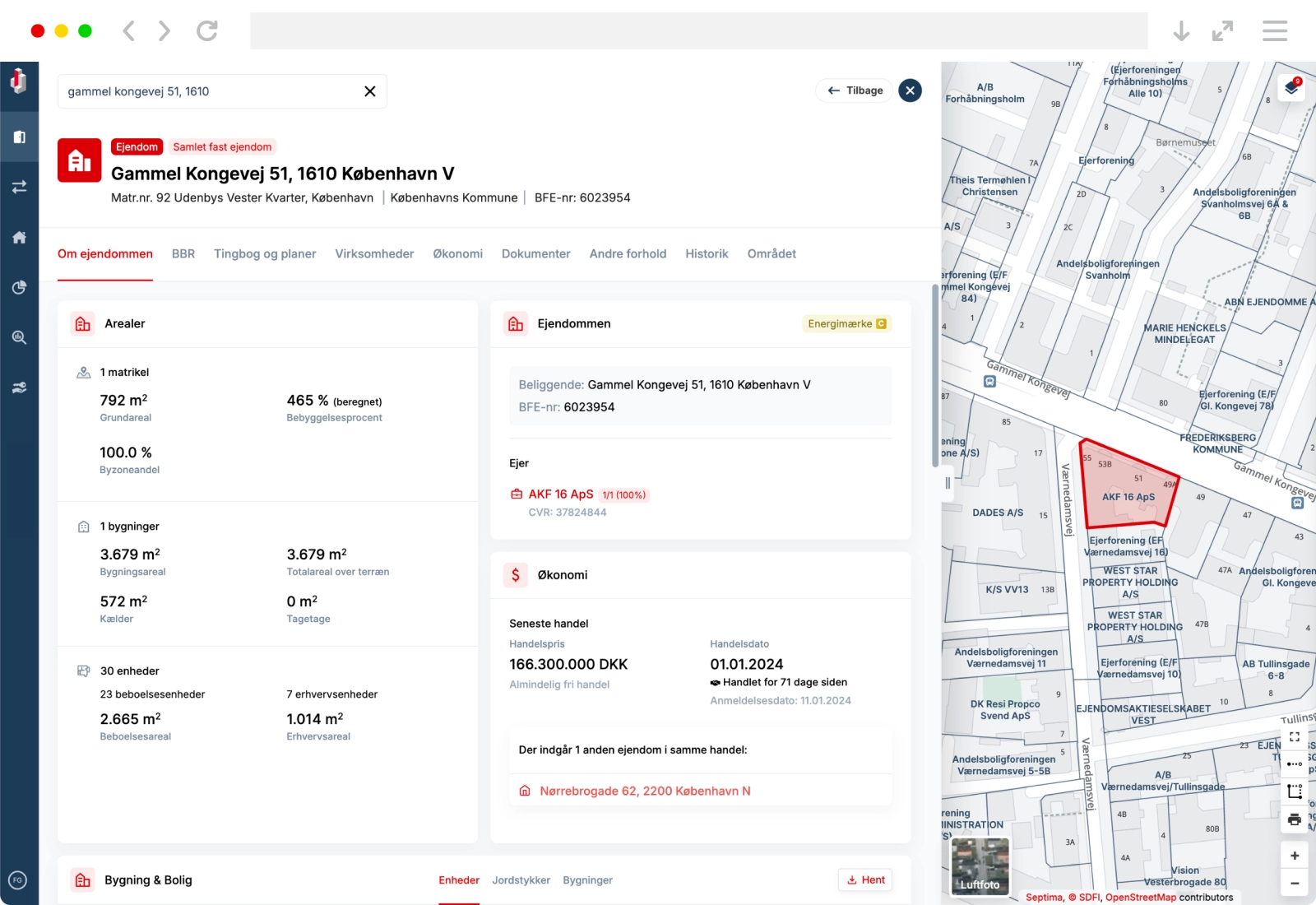Reload the page in the browser toolbar
The image size is (1316, 905).
[206, 30]
